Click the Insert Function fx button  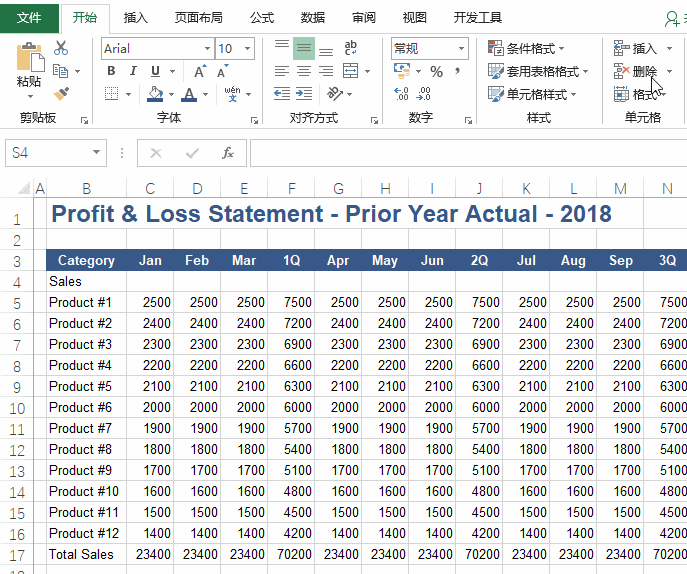coord(228,153)
